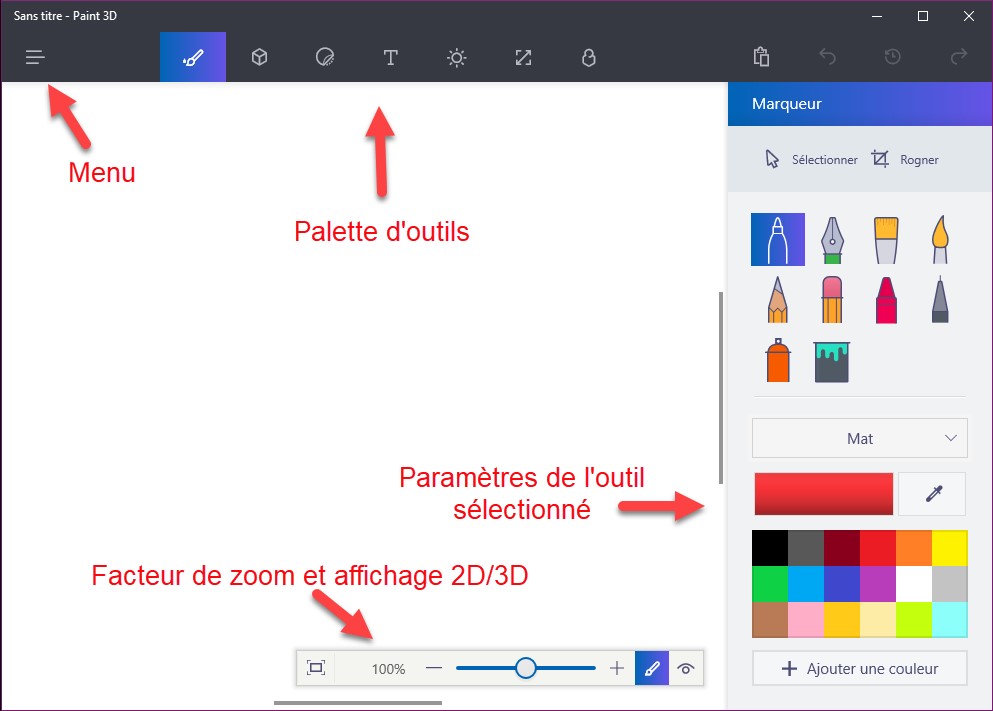Select the Marker brush
Screen dimensions: 993x711
[x=778, y=239]
